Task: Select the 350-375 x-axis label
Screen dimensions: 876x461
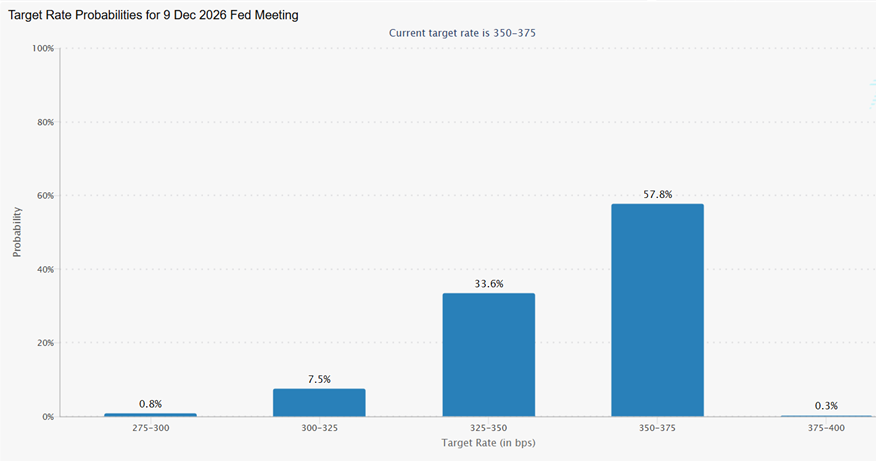Action: 657,427
